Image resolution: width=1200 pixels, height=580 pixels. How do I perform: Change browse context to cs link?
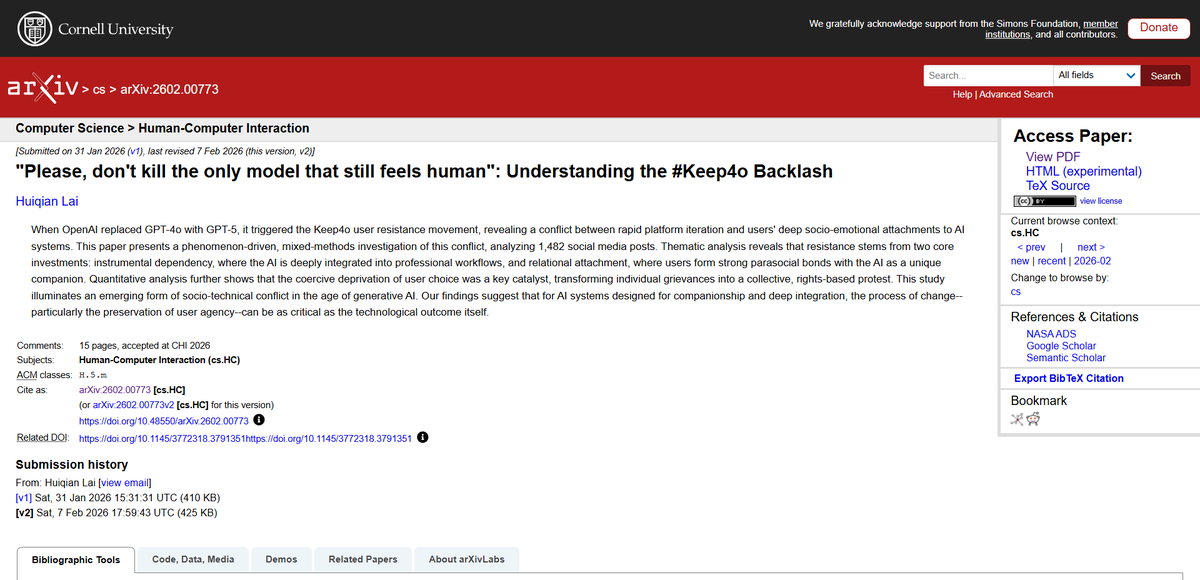[1016, 292]
